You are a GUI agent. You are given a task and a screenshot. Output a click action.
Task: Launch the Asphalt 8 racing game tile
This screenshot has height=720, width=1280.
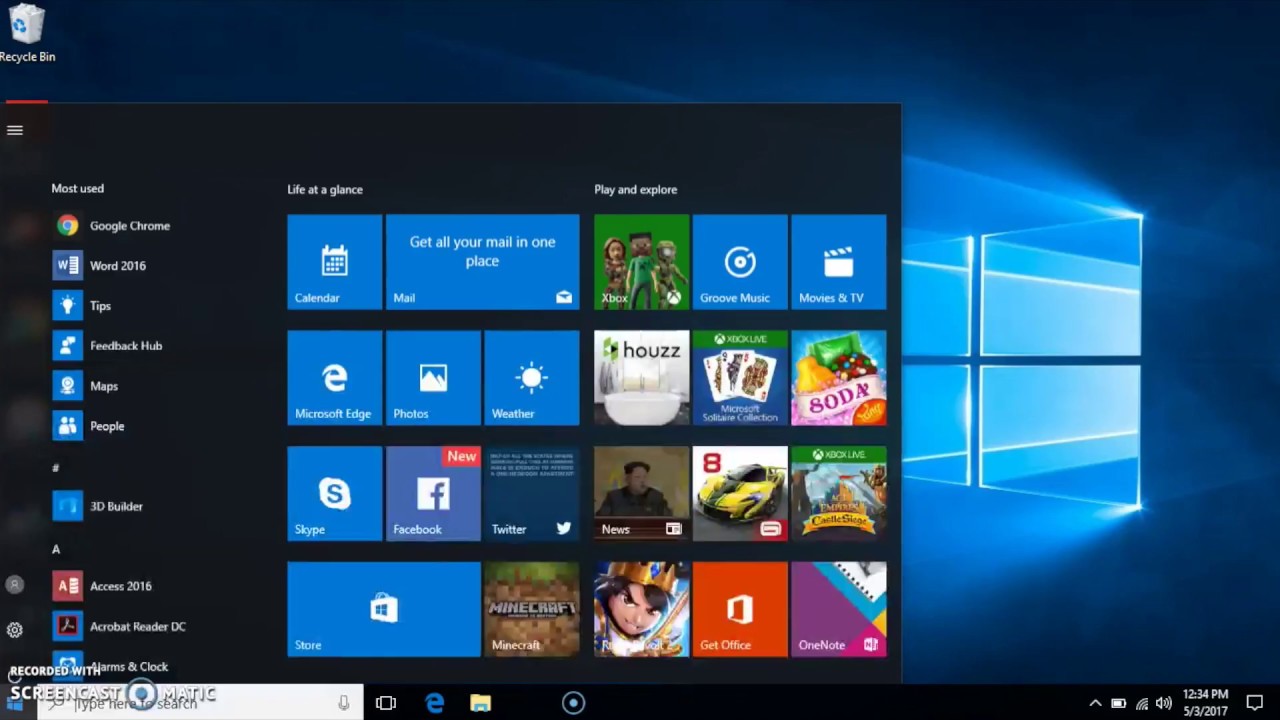pos(740,494)
